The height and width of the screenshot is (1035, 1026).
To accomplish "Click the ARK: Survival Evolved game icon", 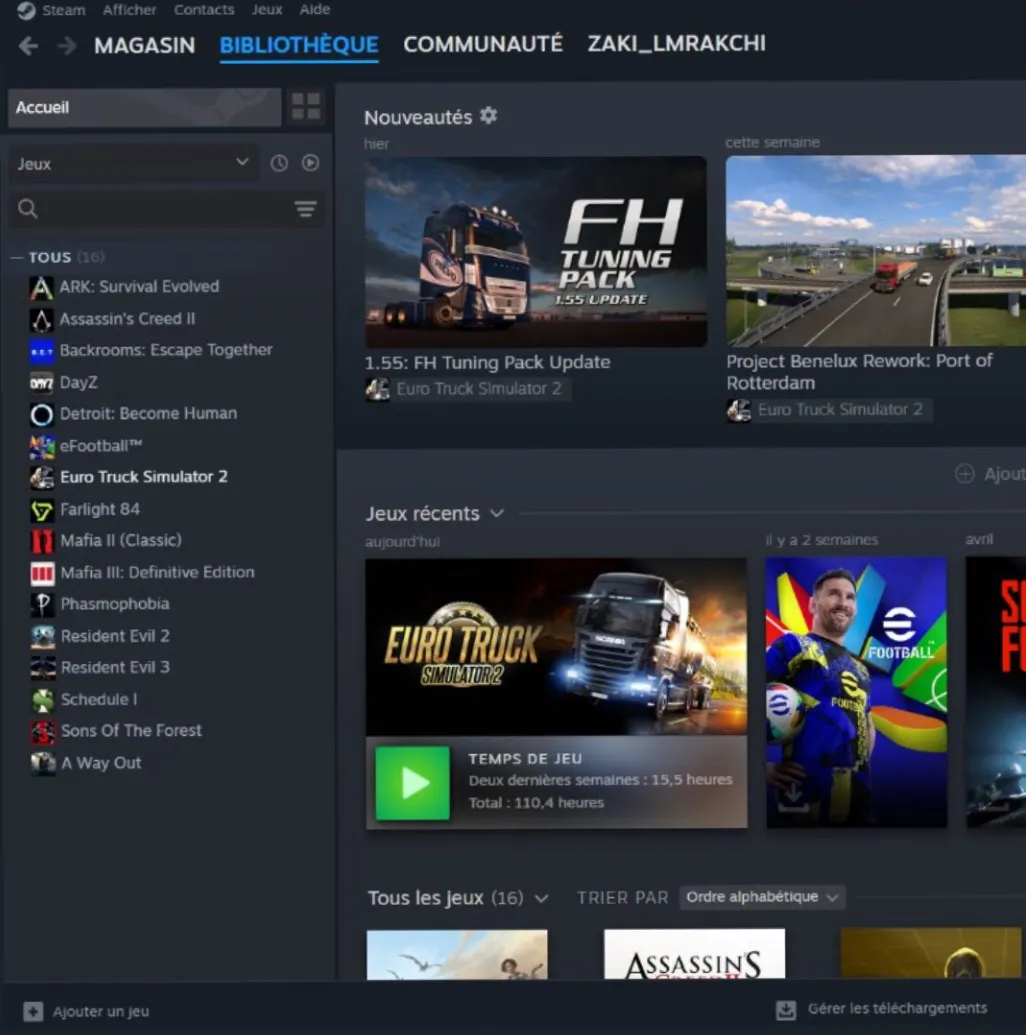I will [x=42, y=287].
